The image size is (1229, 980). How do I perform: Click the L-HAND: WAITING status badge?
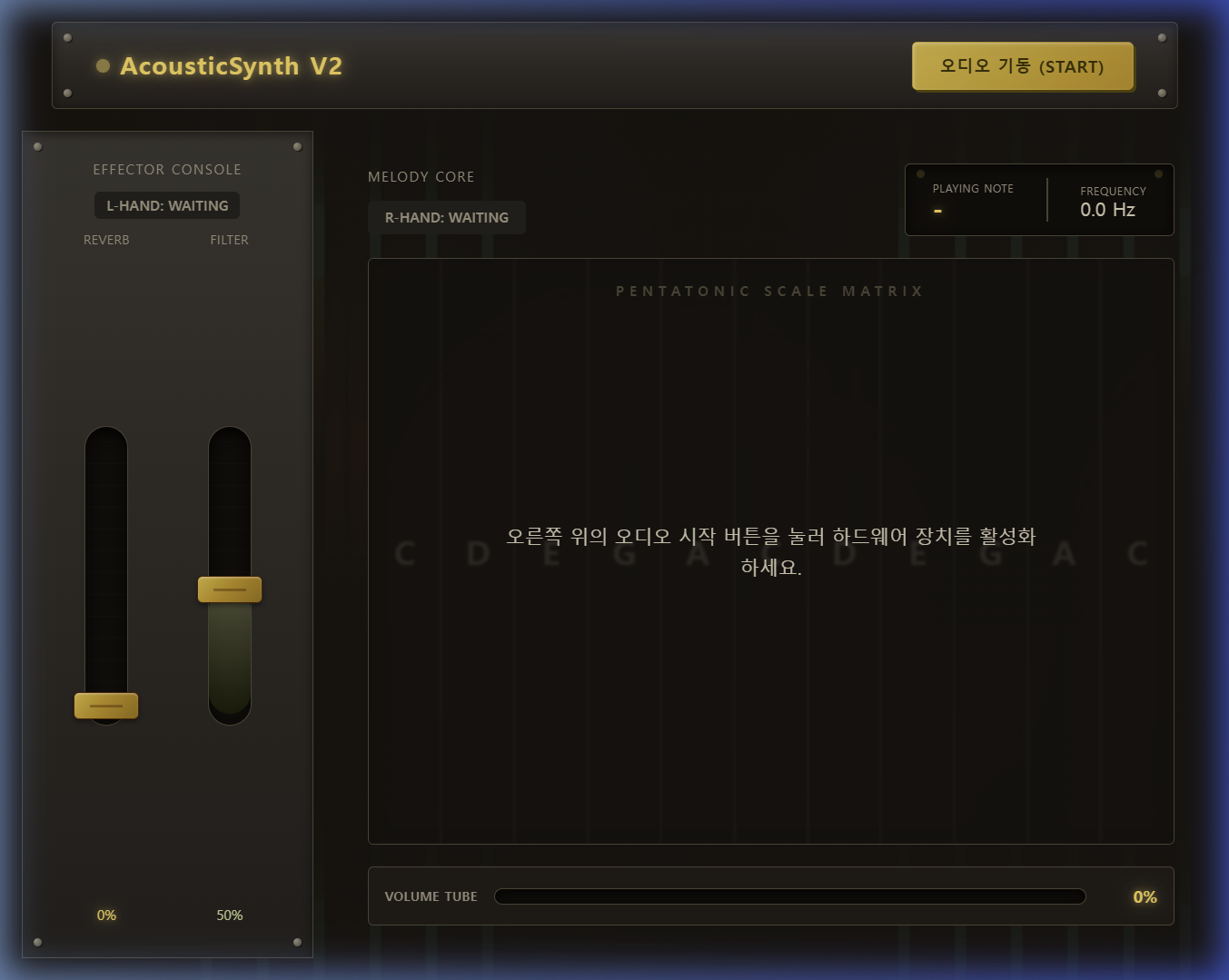(x=167, y=205)
